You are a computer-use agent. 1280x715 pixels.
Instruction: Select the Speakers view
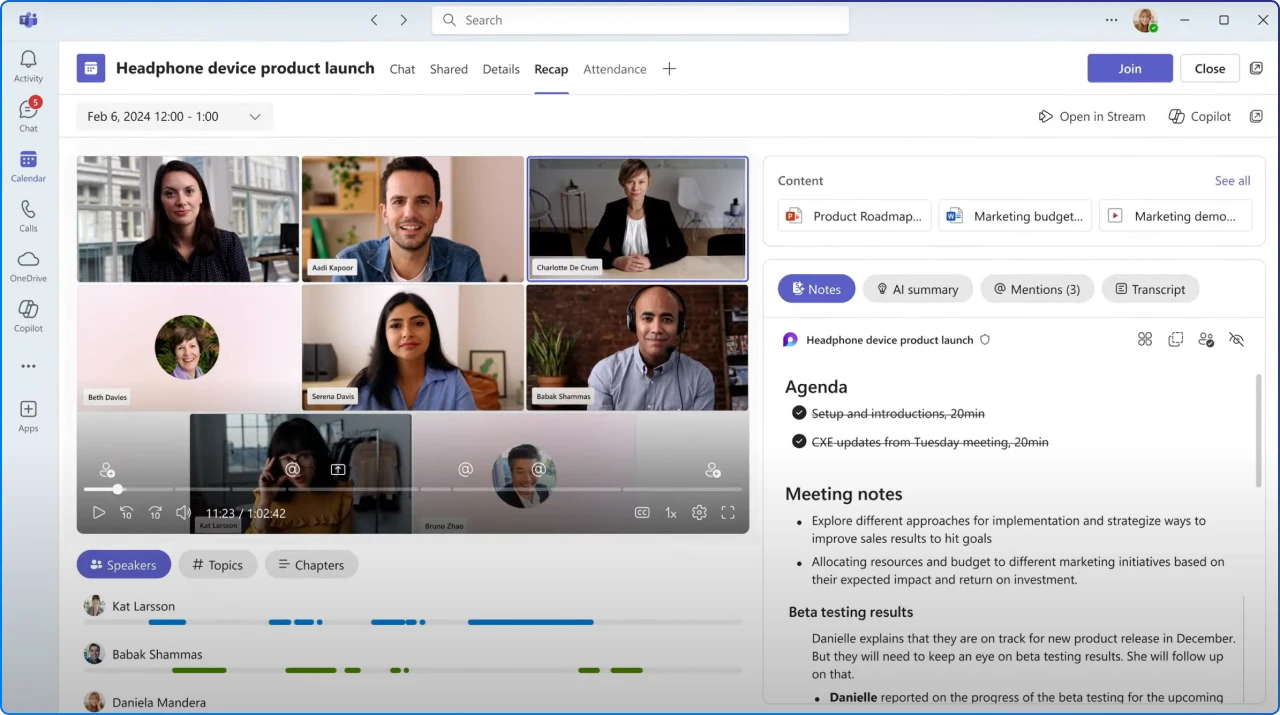[x=124, y=565]
